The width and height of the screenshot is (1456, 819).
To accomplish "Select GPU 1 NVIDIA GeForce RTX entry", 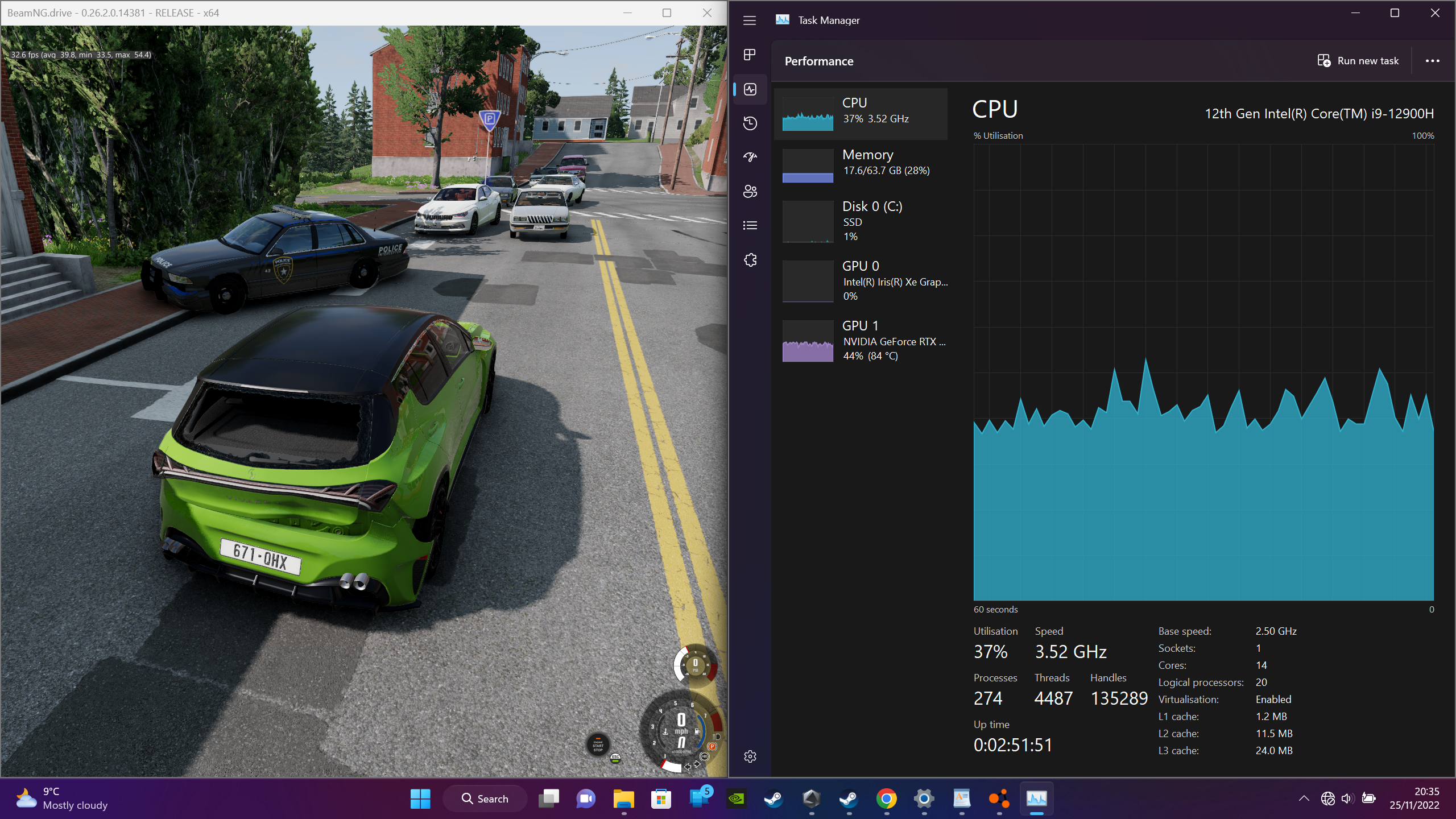I will [861, 341].
